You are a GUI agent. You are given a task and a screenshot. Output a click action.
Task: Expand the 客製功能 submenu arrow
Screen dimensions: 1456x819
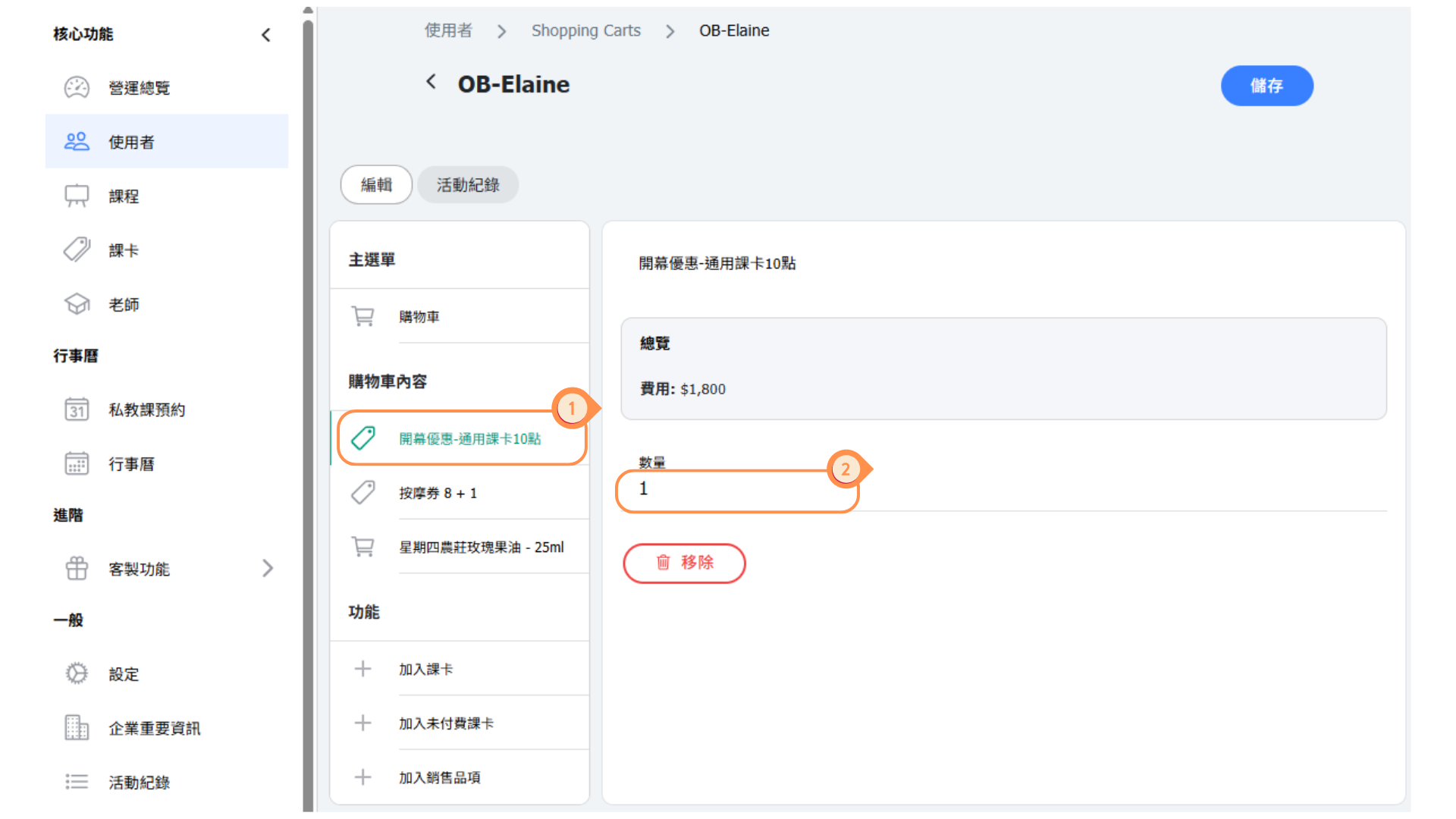pos(268,569)
